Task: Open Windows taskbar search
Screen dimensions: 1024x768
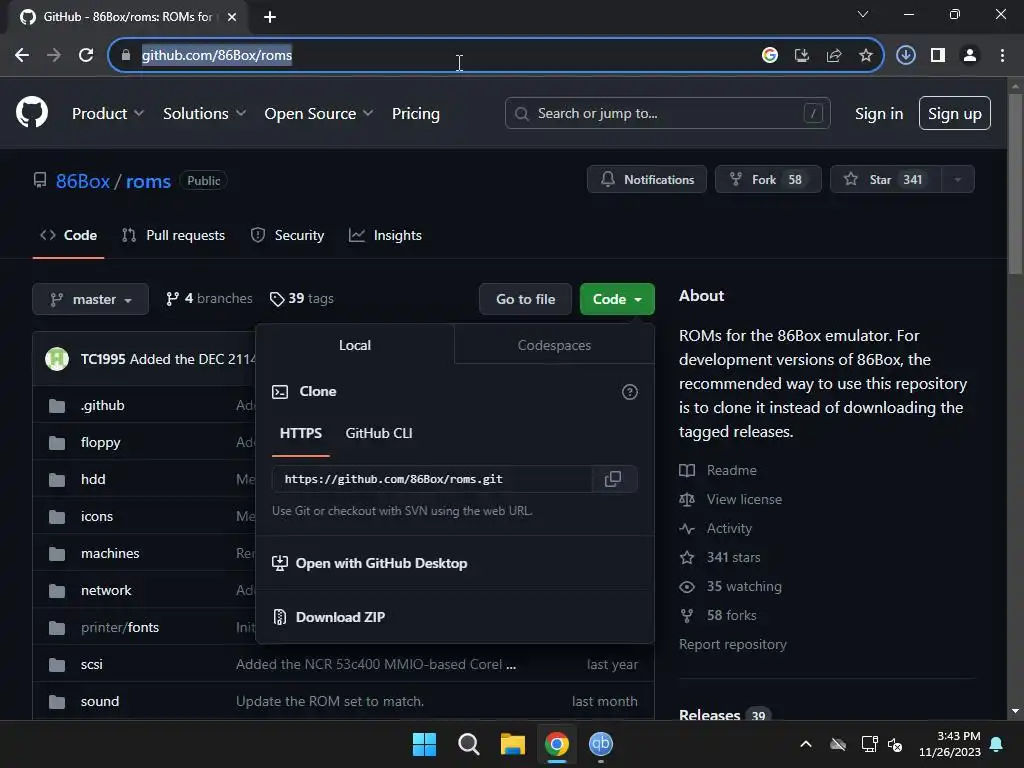Action: pyautogui.click(x=468, y=744)
